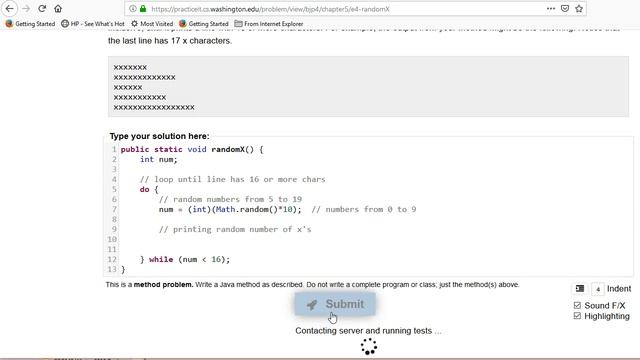Click the rocket icon on Submit
The height and width of the screenshot is (360, 640).
pos(312,304)
